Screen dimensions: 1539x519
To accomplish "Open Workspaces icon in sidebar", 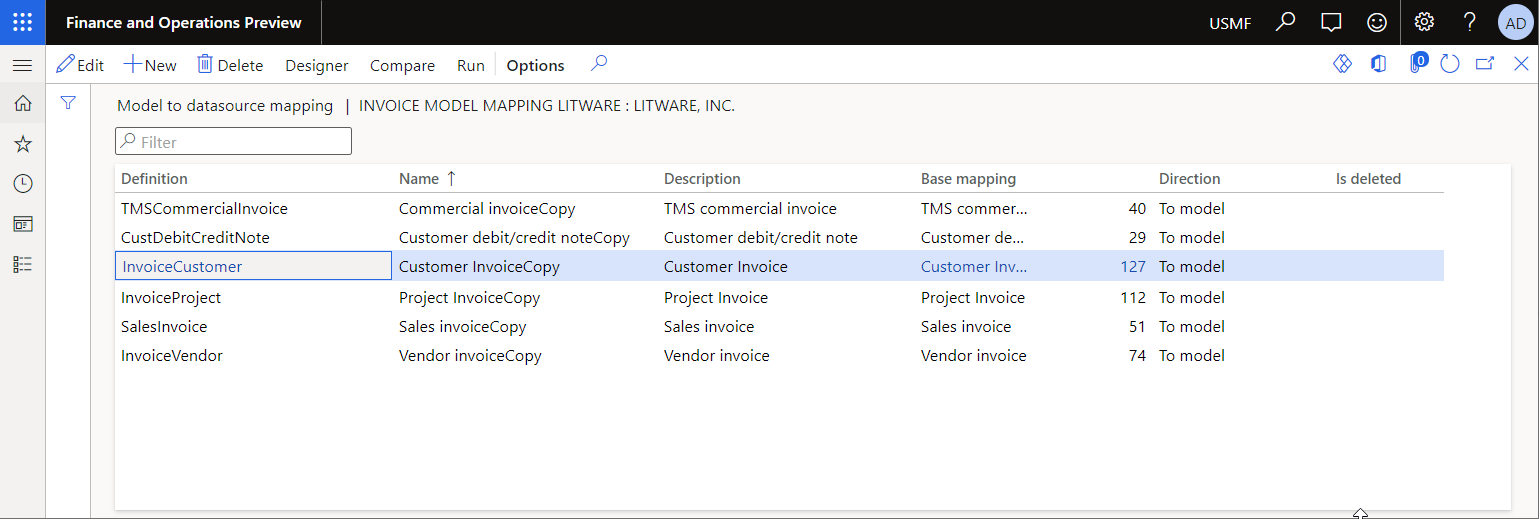I will 22,224.
